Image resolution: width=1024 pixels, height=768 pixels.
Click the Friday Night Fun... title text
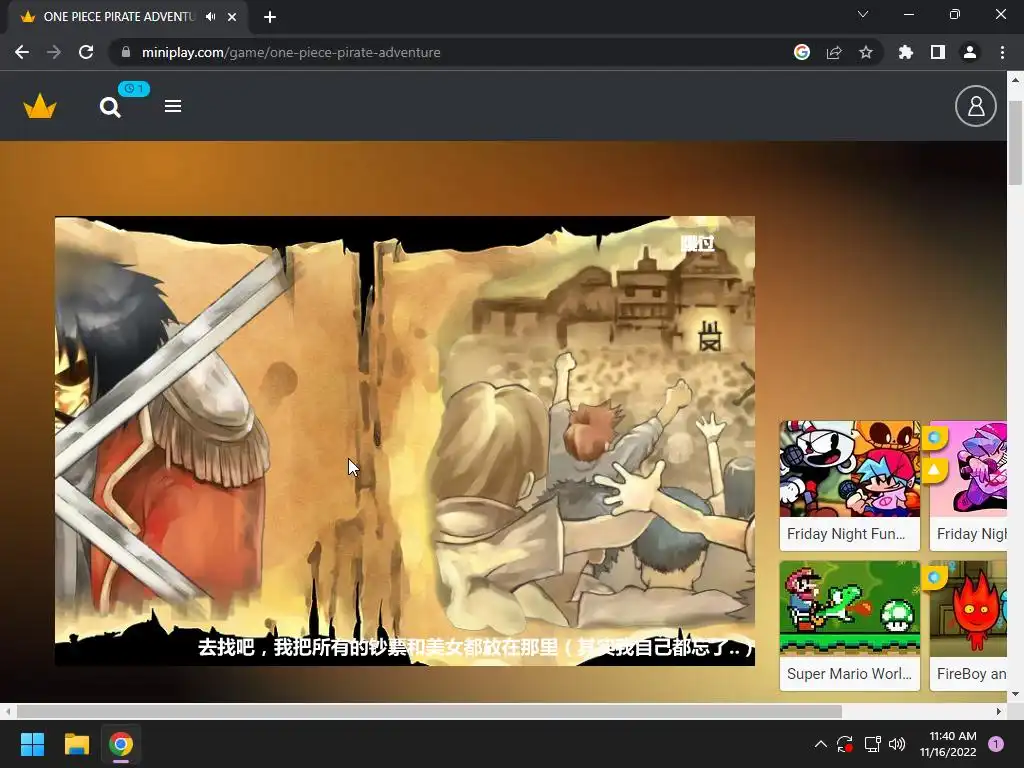tap(846, 534)
